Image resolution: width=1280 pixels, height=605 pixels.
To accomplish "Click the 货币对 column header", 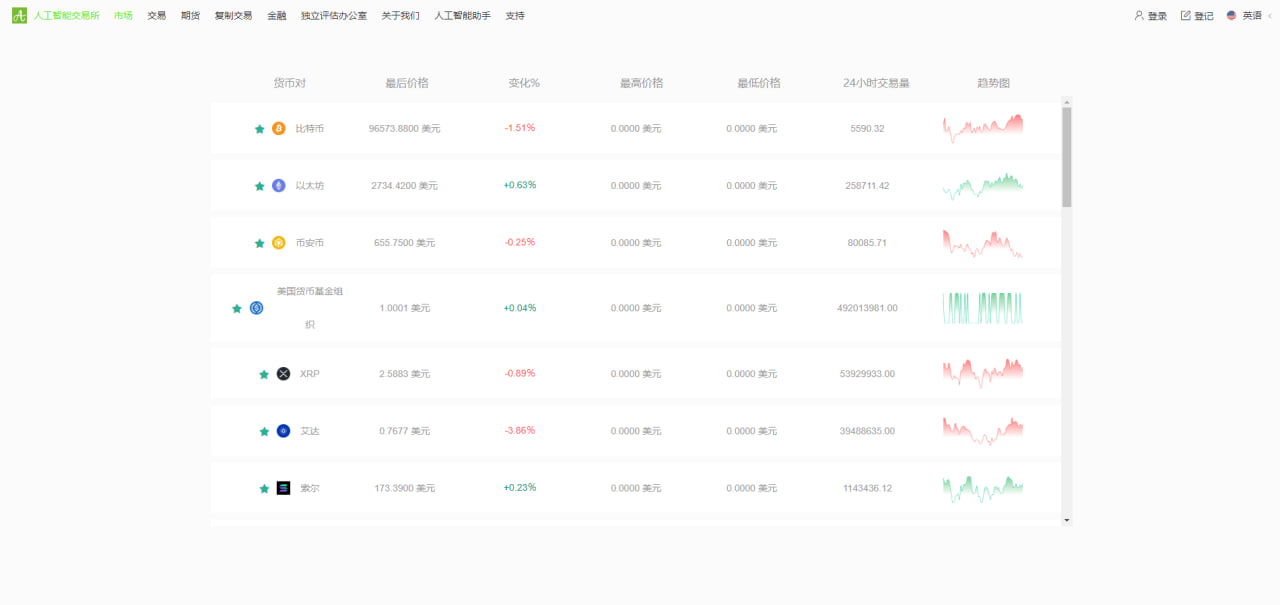I will (x=290, y=83).
